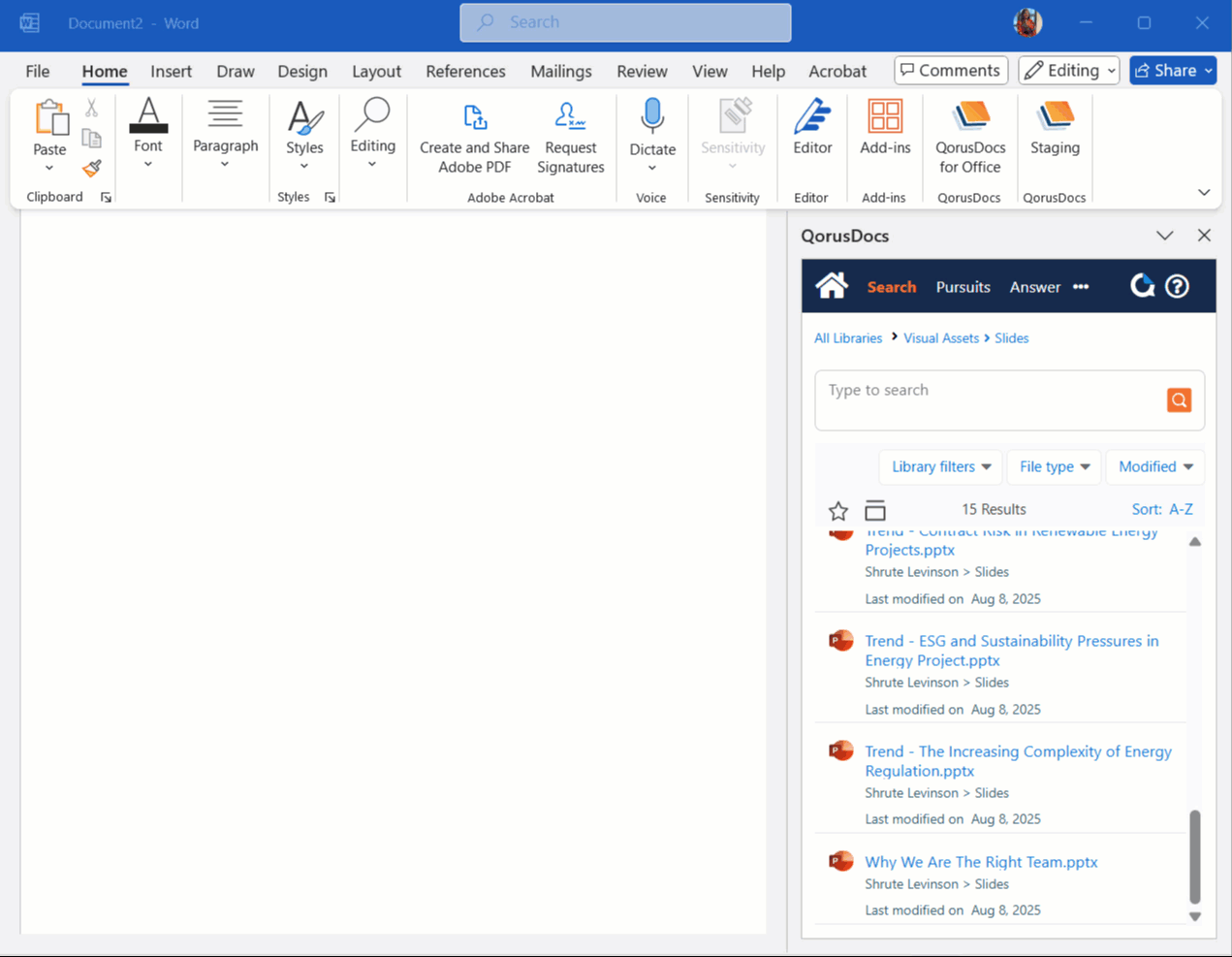This screenshot has height=957, width=1232.
Task: Open Request Signatures
Action: pos(570,136)
